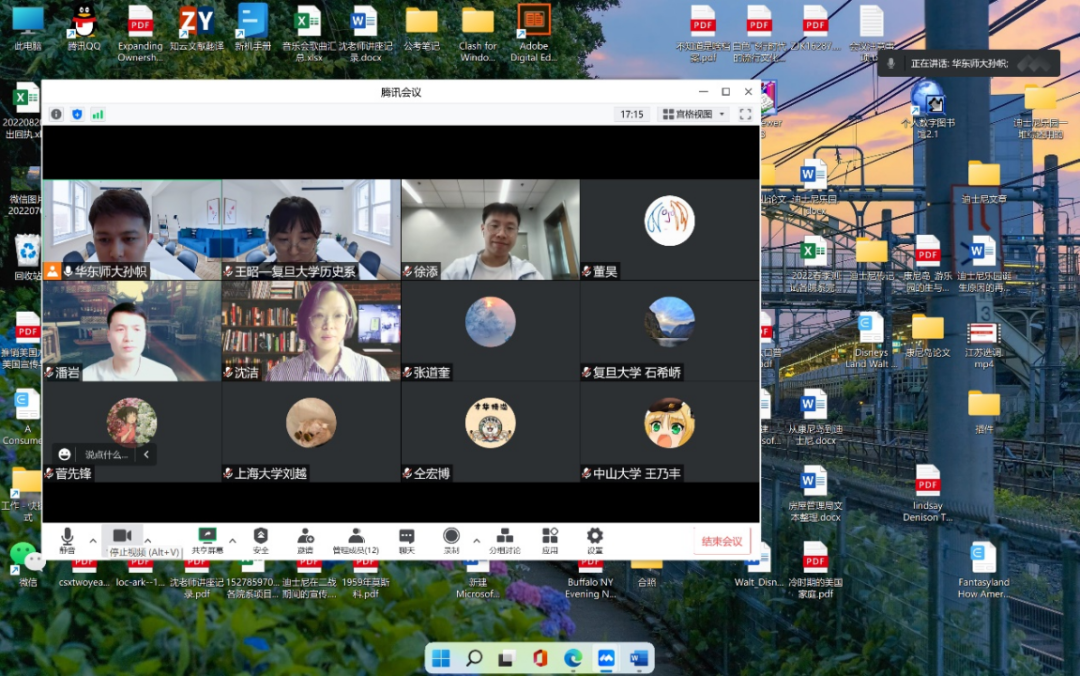Expand audio options arrow beside the mute button
1080x676 pixels.
coord(93,541)
